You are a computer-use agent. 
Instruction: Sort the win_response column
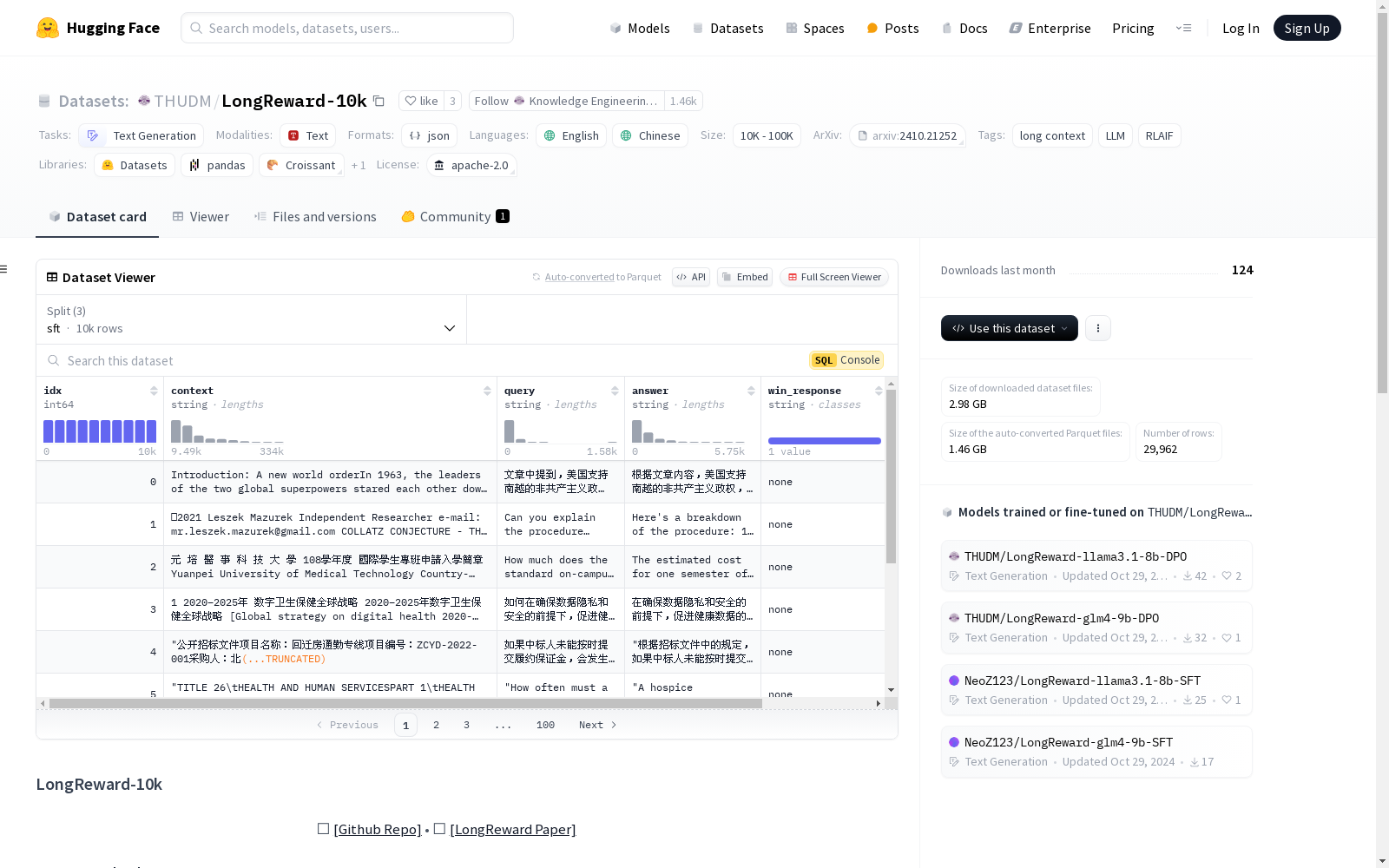coord(879,391)
